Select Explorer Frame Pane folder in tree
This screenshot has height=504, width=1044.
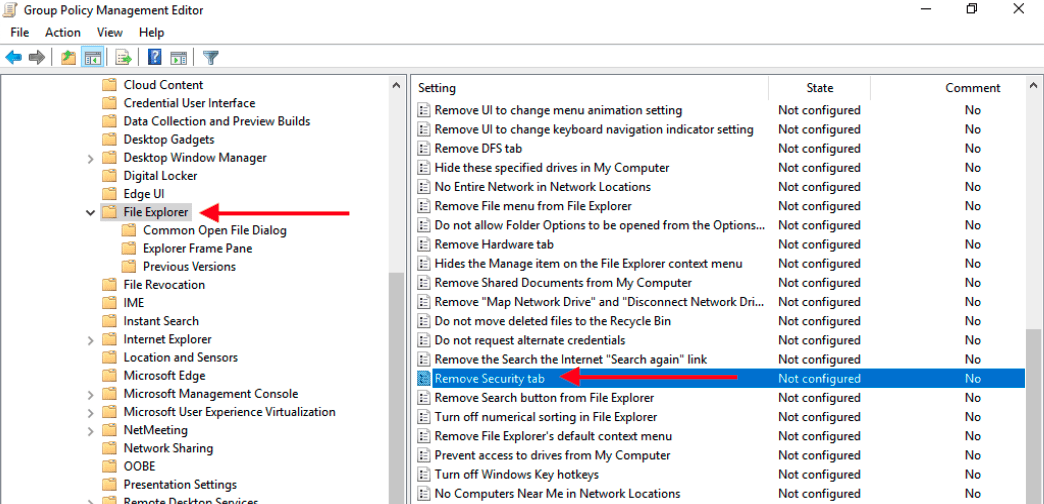[x=197, y=248]
